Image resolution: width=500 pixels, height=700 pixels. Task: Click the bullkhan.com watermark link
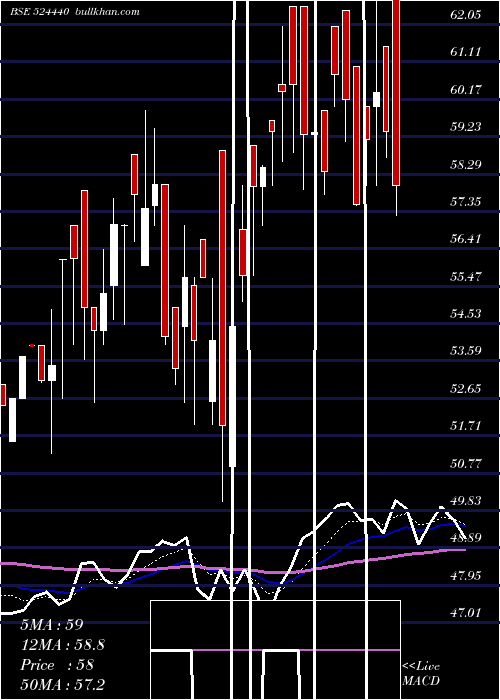click(x=108, y=11)
